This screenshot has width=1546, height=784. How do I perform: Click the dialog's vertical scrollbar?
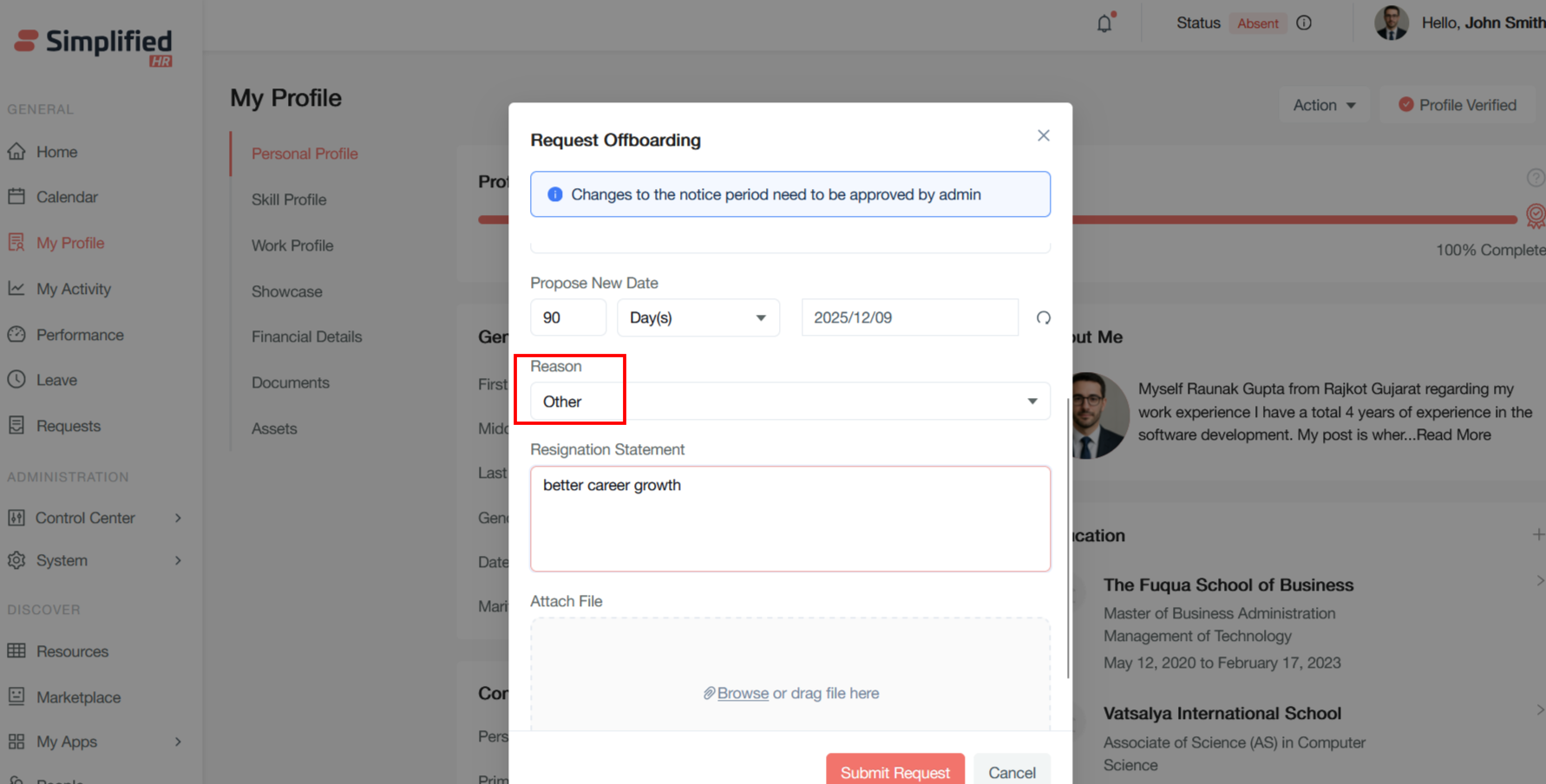(x=1068, y=538)
